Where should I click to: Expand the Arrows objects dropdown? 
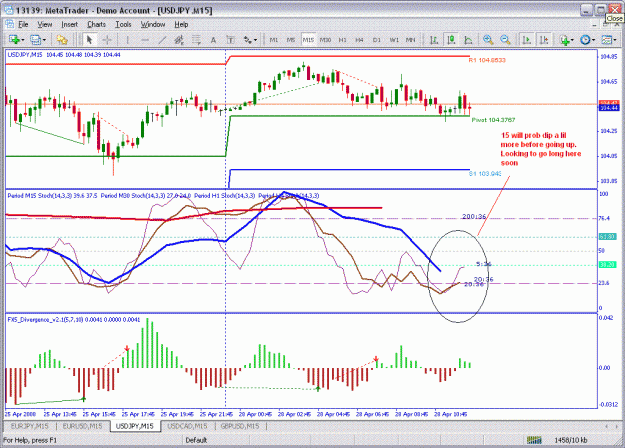click(255, 40)
